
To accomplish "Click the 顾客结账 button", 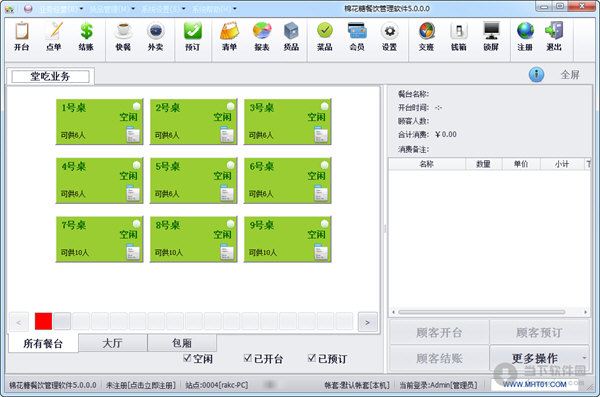I will coord(439,358).
